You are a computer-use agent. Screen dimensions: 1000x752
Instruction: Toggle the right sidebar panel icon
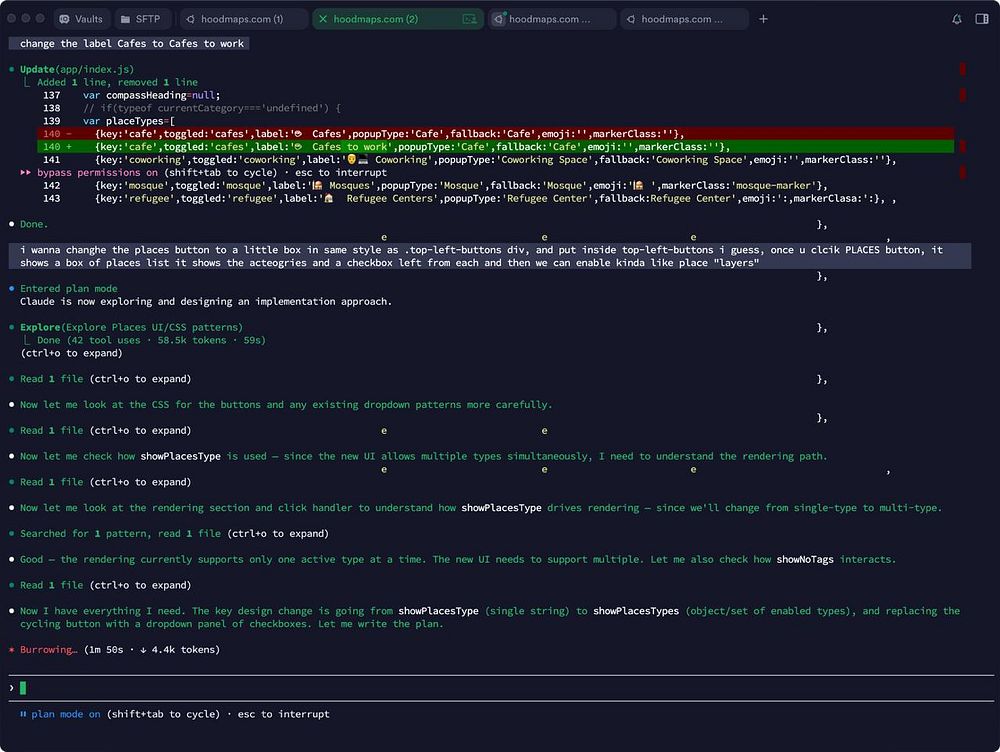tap(982, 19)
